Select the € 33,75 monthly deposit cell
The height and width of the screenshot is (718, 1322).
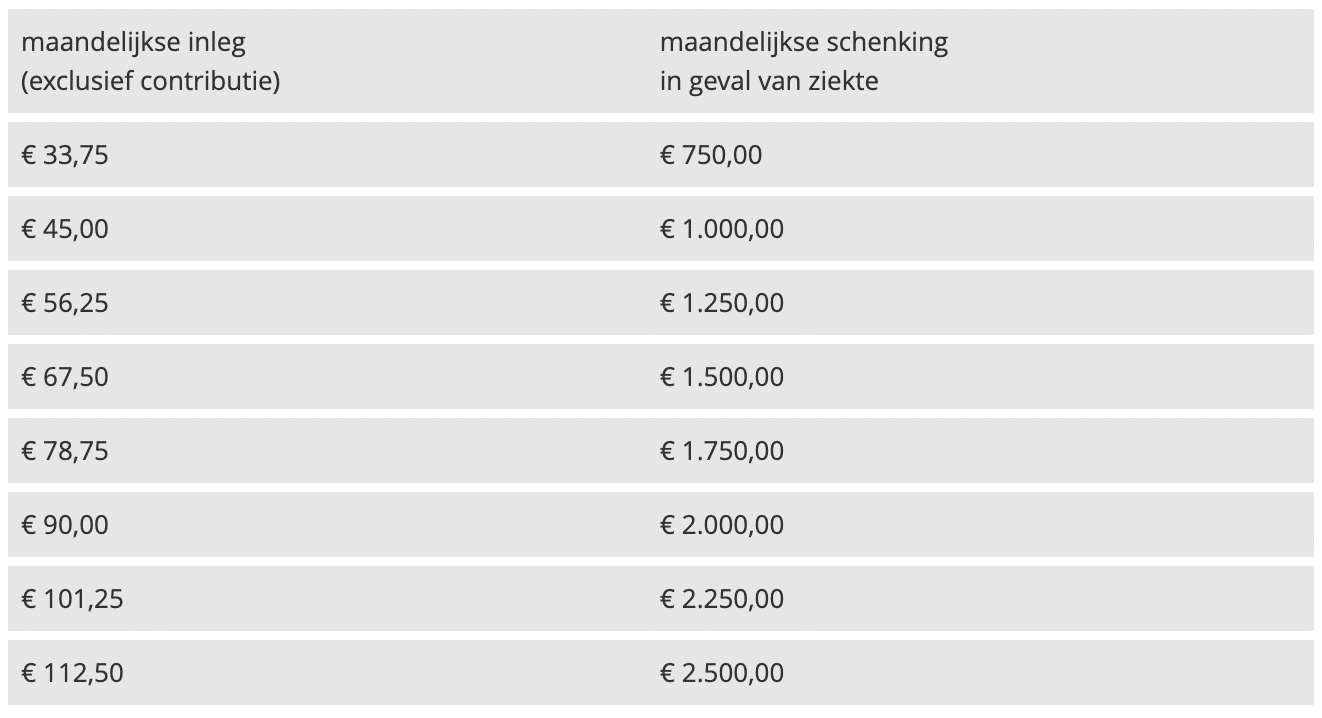[x=65, y=155]
